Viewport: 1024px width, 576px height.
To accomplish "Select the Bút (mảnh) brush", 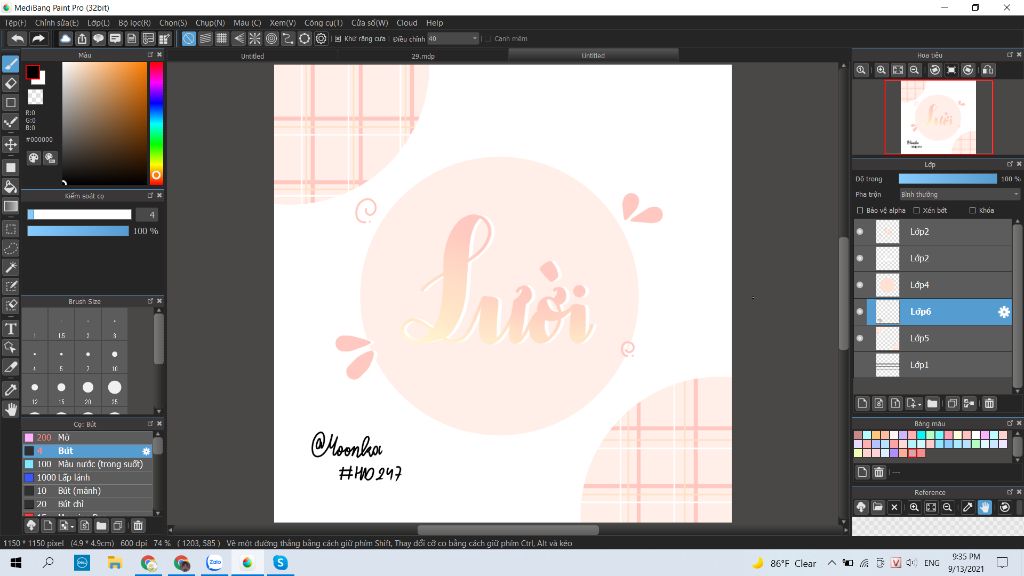I will [88, 491].
